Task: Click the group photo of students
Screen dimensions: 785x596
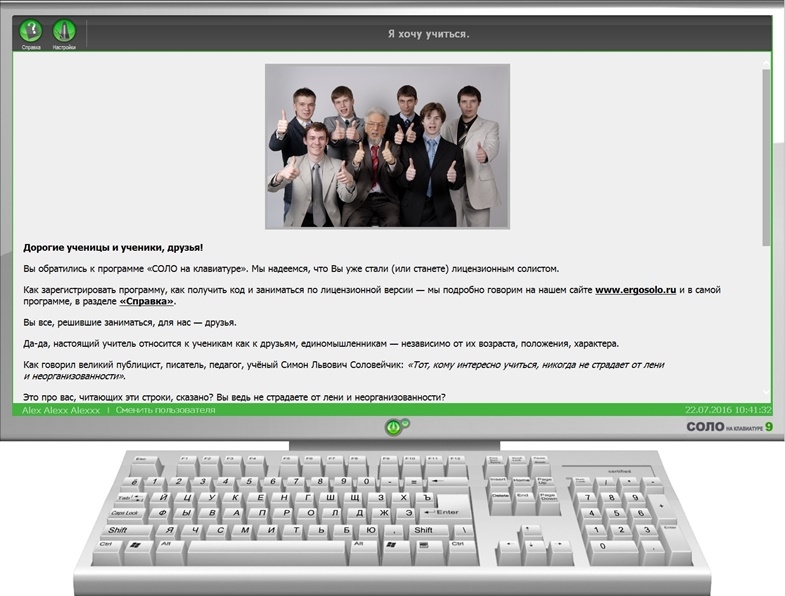Action: click(x=387, y=146)
